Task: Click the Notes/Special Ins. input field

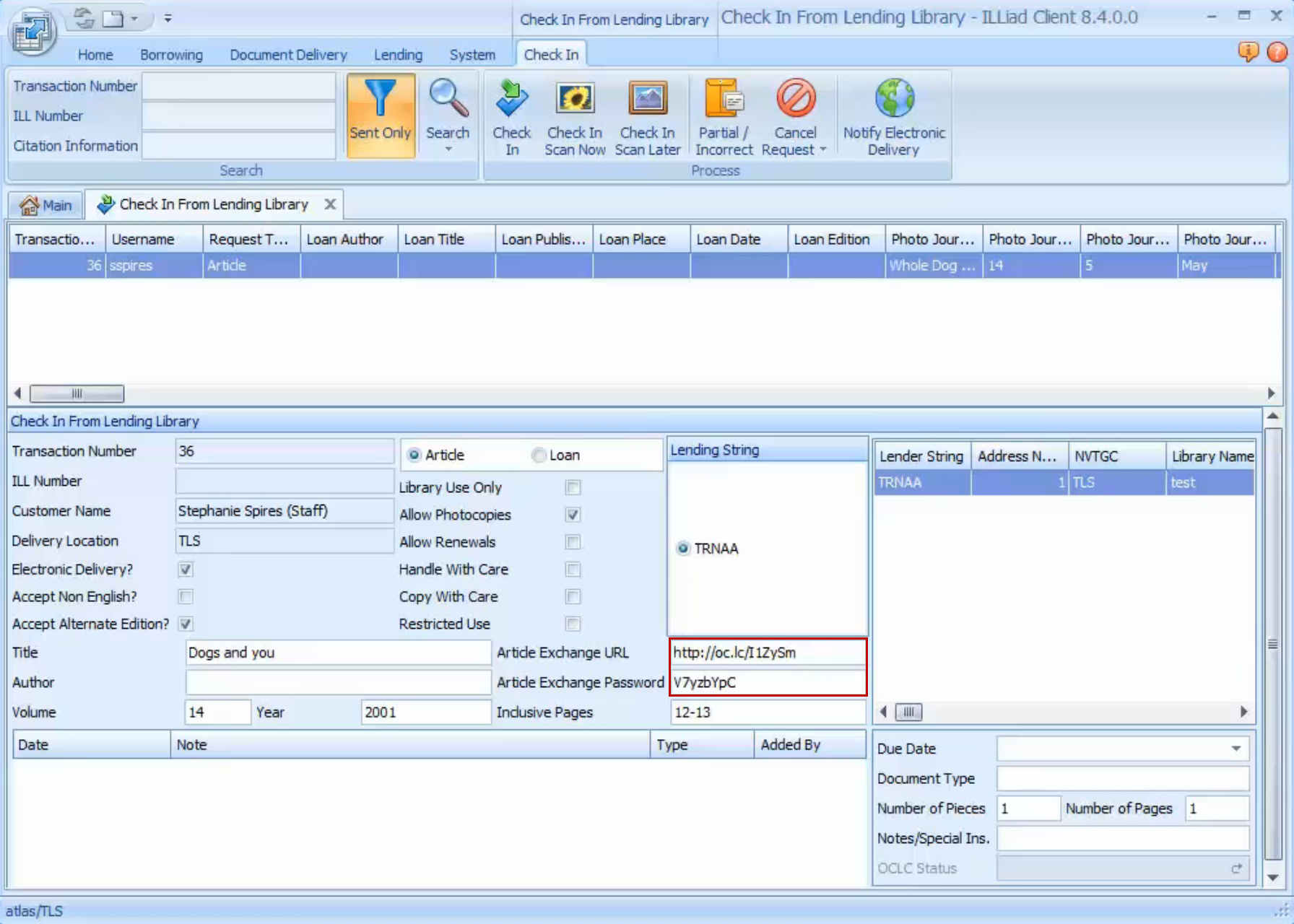Action: (x=1122, y=838)
